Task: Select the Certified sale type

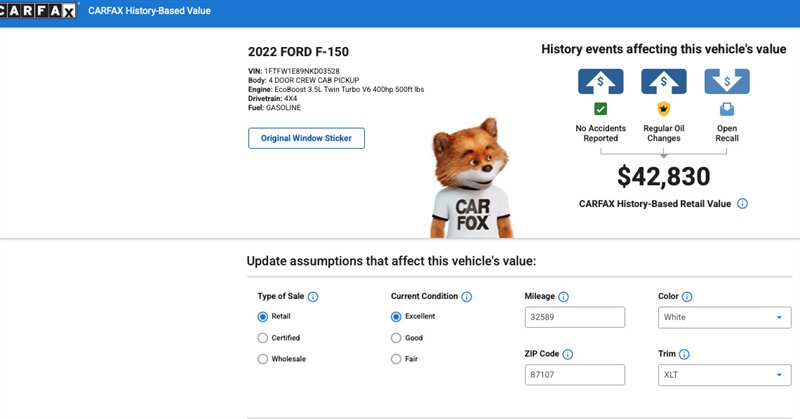Action: coord(263,338)
